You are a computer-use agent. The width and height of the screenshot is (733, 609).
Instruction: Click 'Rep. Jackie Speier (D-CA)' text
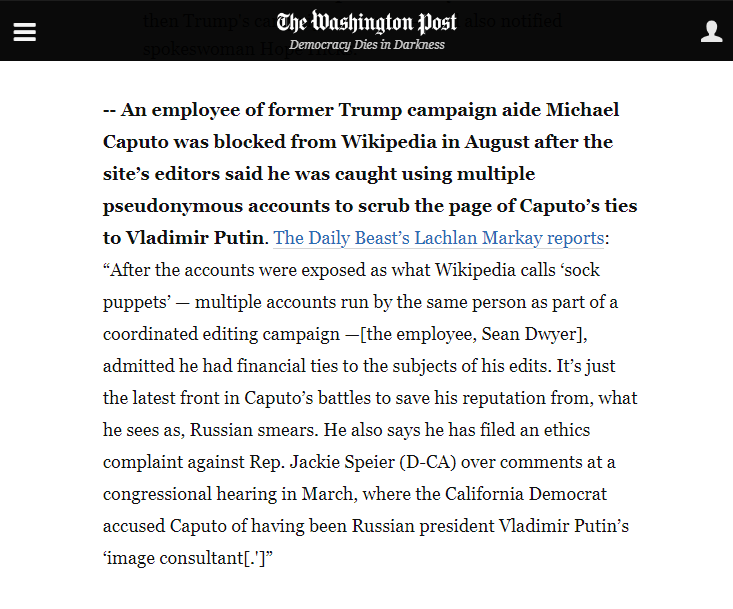pyautogui.click(x=315, y=462)
